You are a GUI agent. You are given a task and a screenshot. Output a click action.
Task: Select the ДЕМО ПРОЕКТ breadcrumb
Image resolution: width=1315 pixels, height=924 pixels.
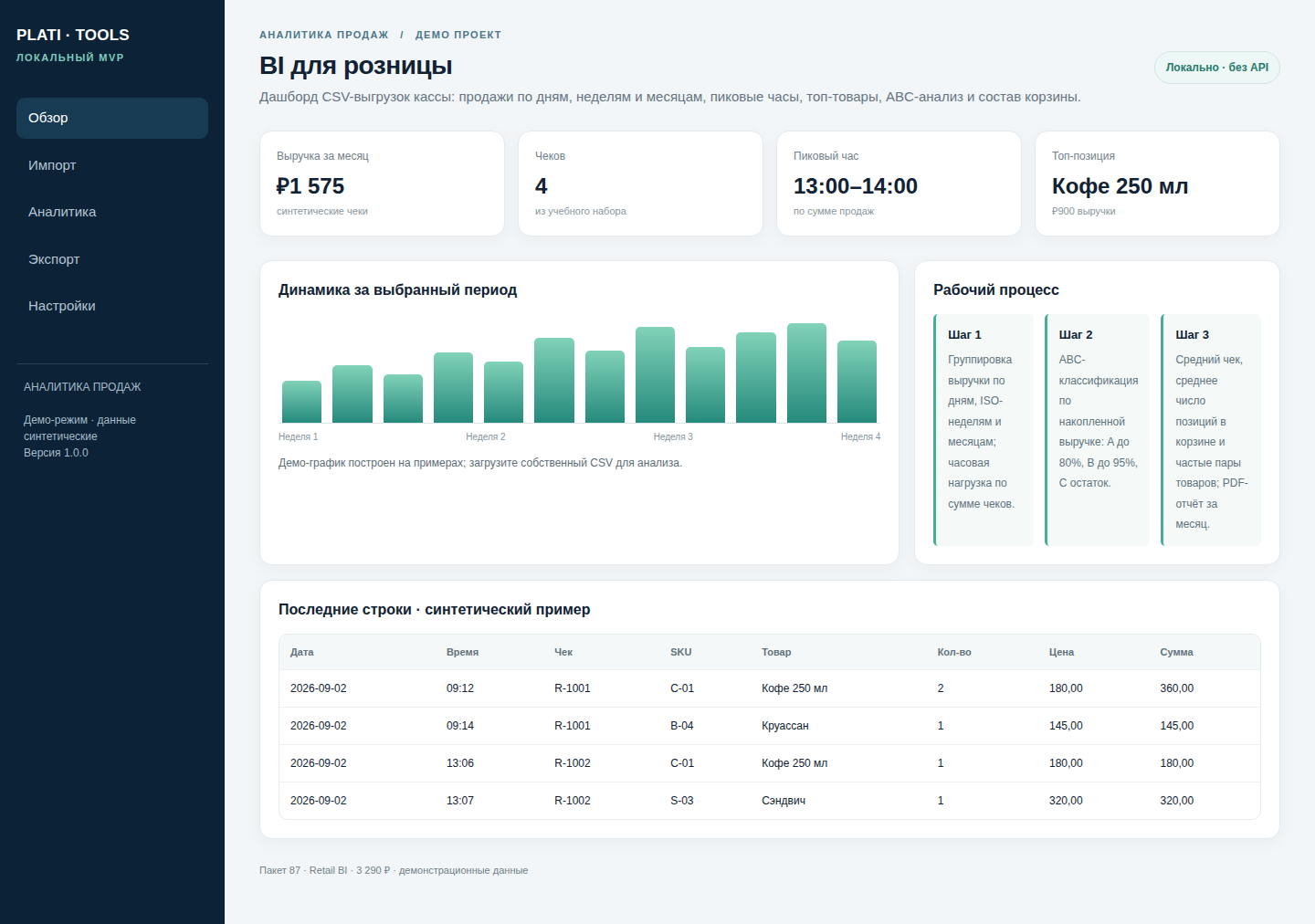(458, 35)
